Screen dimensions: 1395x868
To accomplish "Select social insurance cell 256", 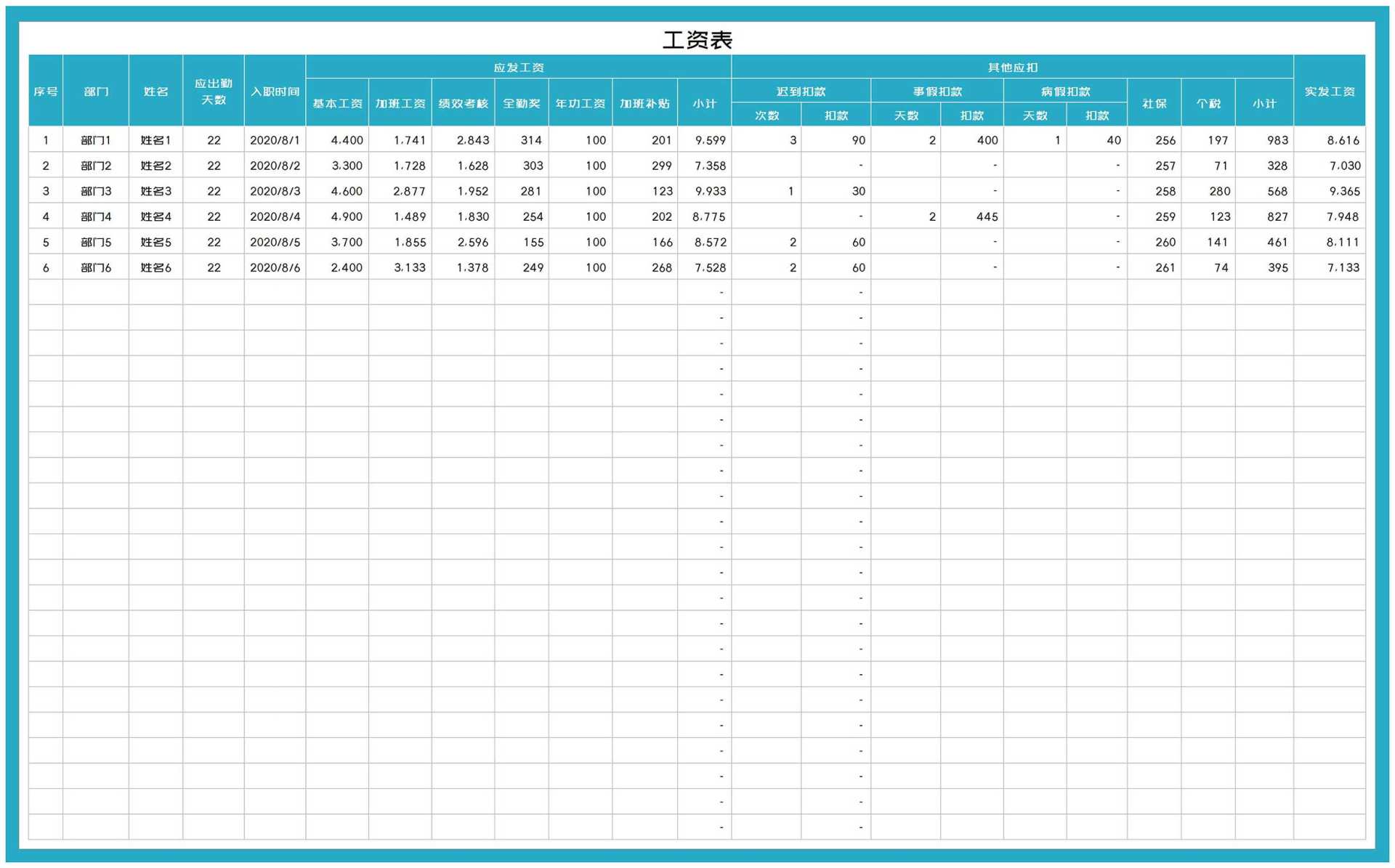I will [1155, 139].
